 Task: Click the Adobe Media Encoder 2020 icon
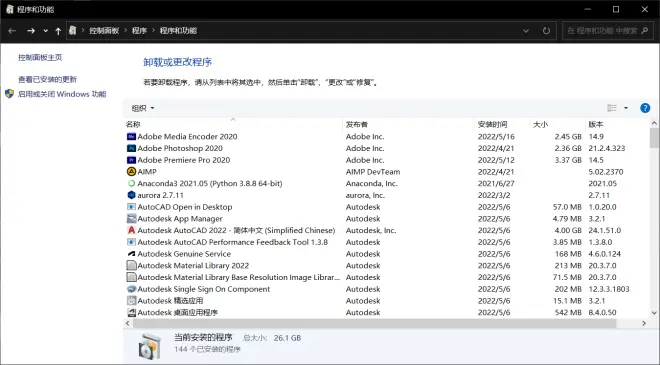(x=131, y=136)
